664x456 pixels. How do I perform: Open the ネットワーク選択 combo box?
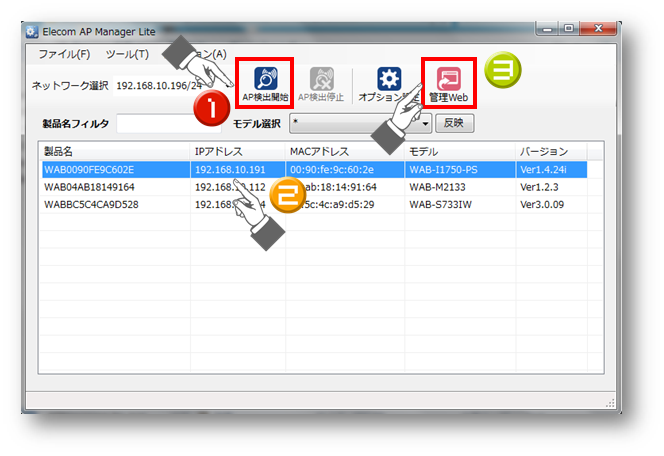click(174, 86)
